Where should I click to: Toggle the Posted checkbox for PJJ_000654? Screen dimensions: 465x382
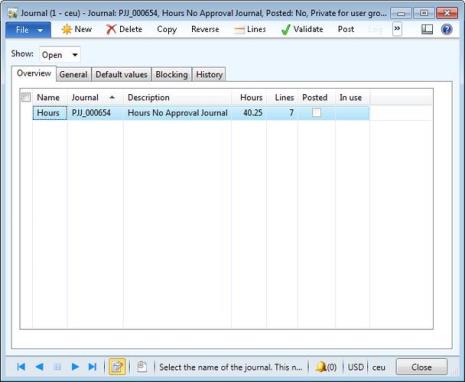(316, 113)
